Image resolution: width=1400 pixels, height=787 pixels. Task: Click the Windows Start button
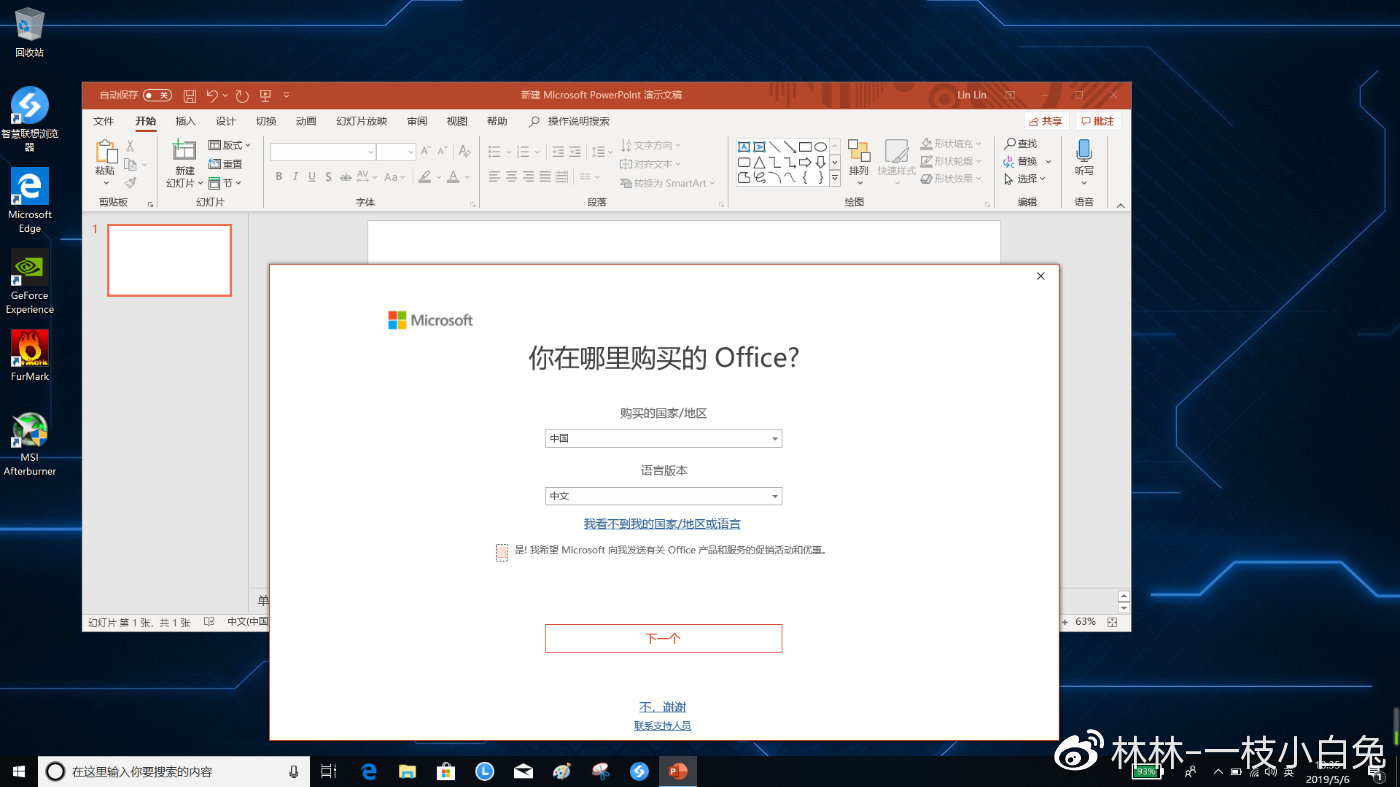click(x=18, y=771)
